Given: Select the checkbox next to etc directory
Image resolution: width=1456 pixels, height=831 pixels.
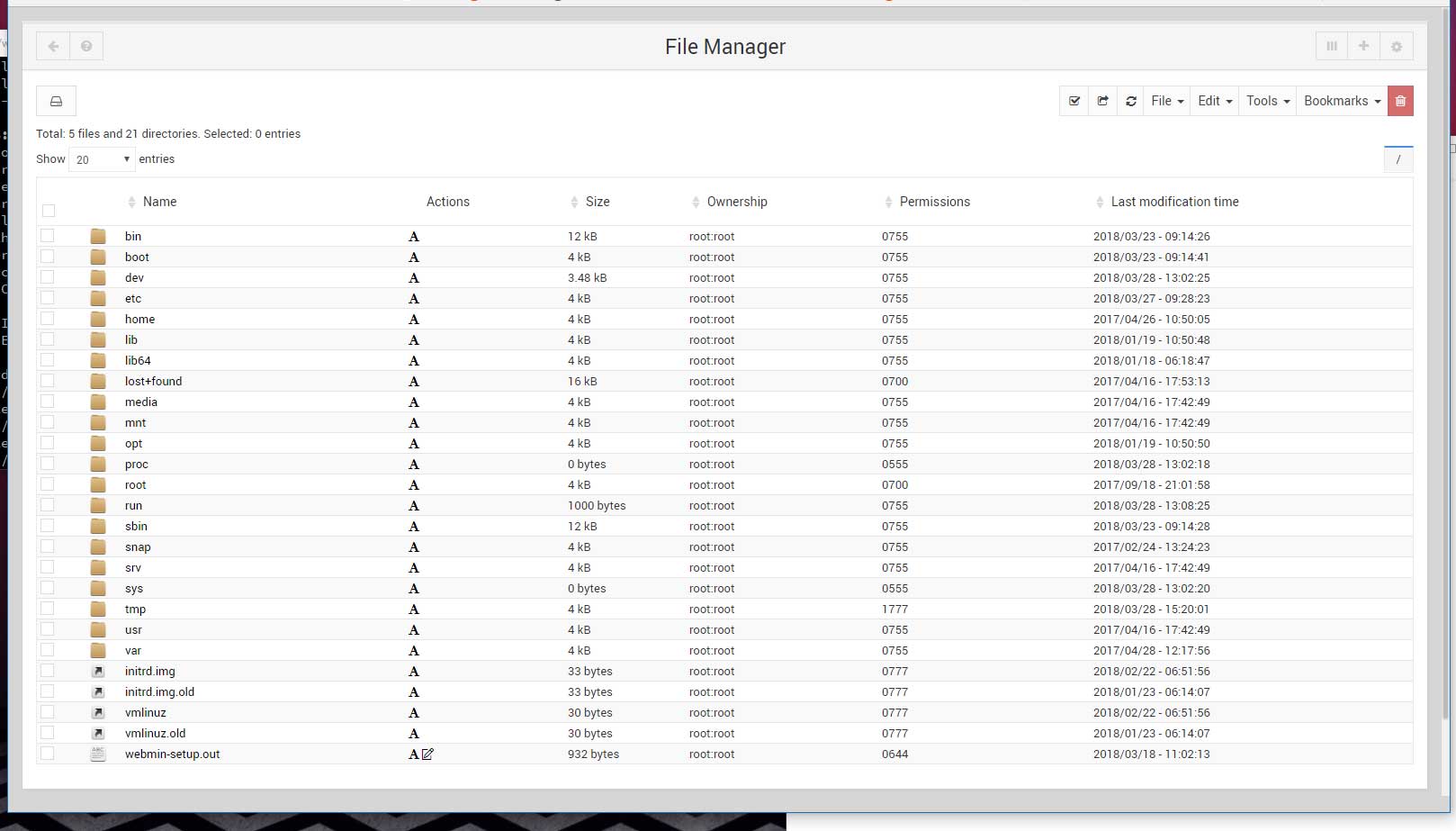Looking at the screenshot, I should (47, 297).
